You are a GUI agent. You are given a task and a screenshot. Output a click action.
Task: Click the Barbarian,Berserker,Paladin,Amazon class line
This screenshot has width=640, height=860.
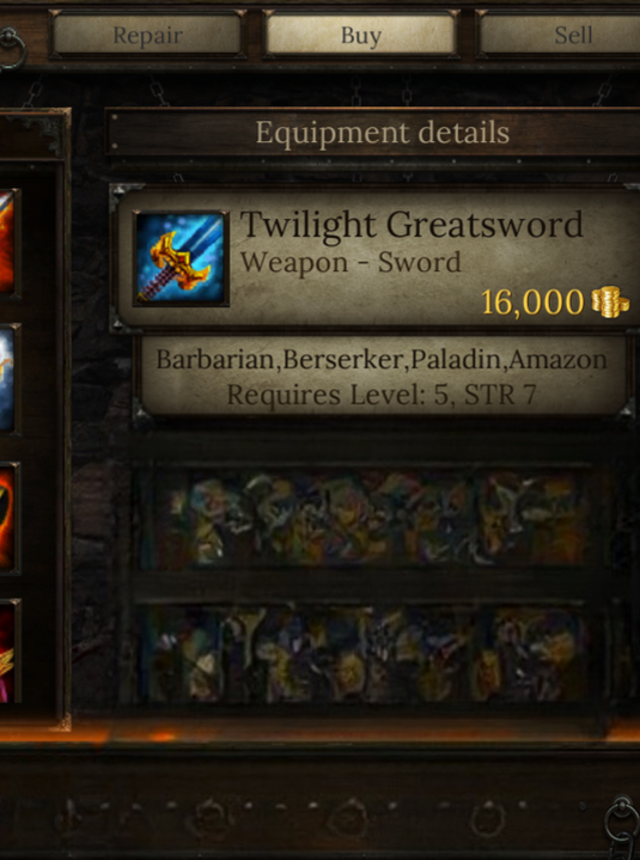(x=382, y=359)
